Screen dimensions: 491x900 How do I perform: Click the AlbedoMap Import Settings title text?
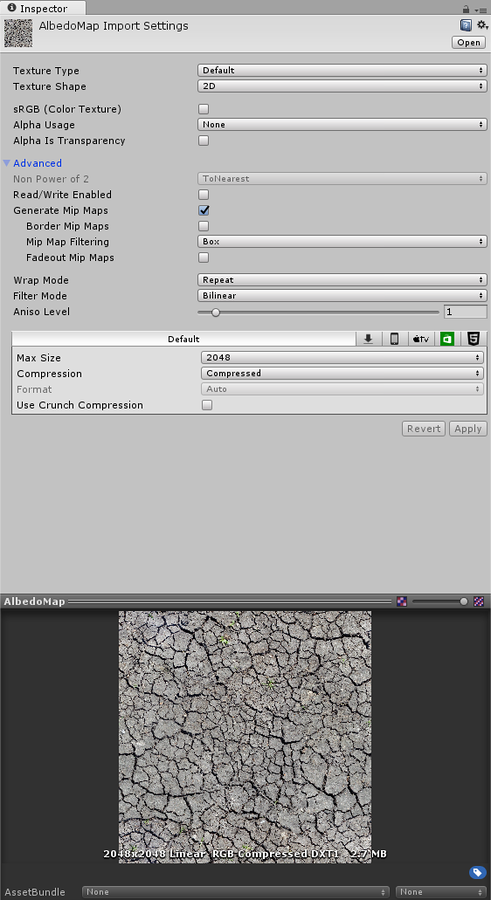pyautogui.click(x=114, y=26)
